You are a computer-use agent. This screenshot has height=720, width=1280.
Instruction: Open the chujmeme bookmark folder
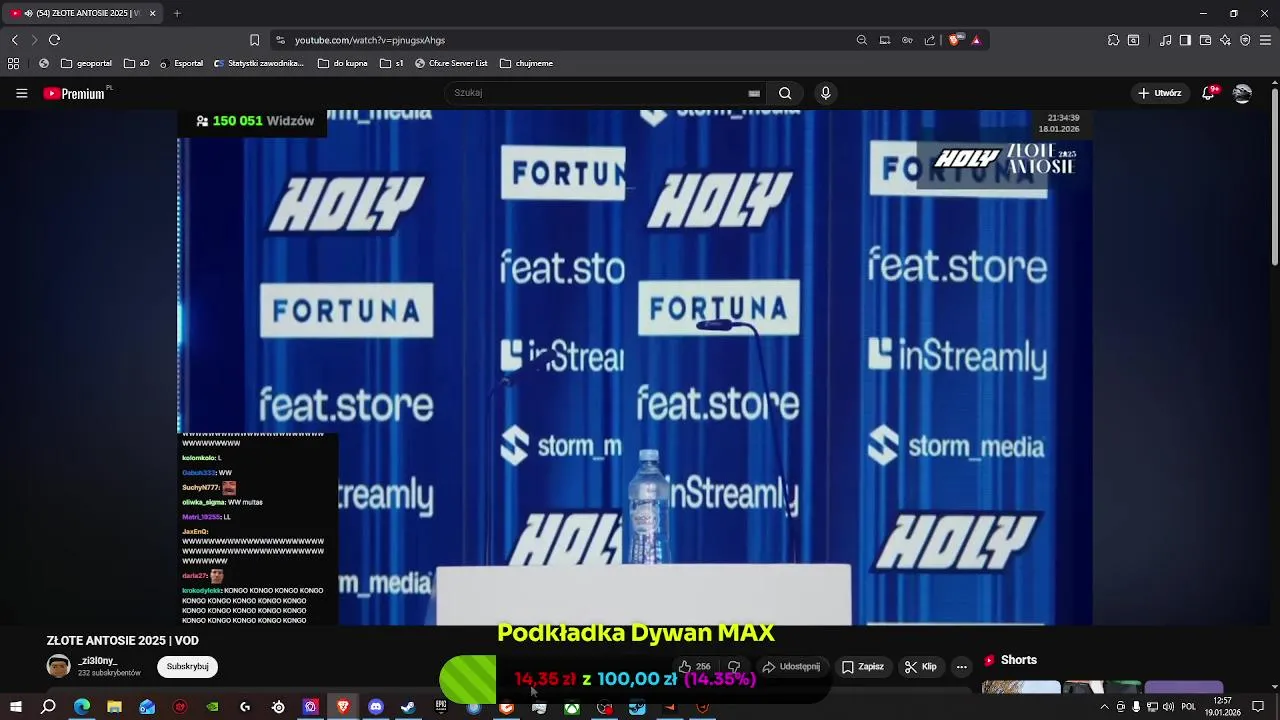527,63
